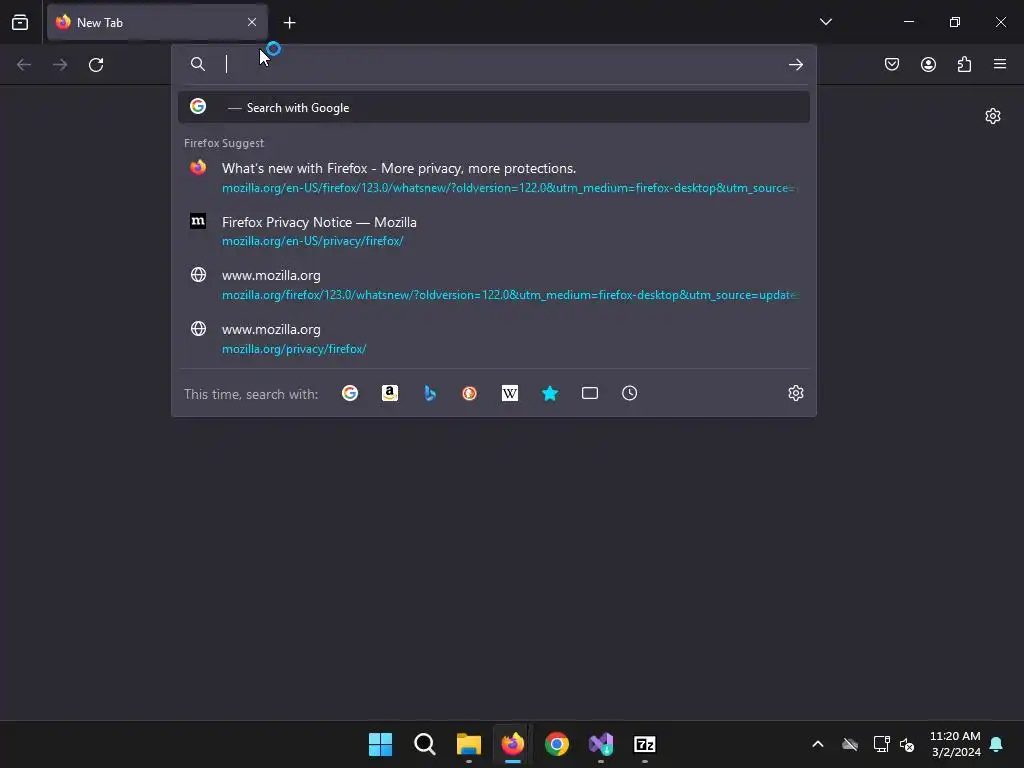
Task: Search in Bookmarks star icon
Action: (550, 393)
